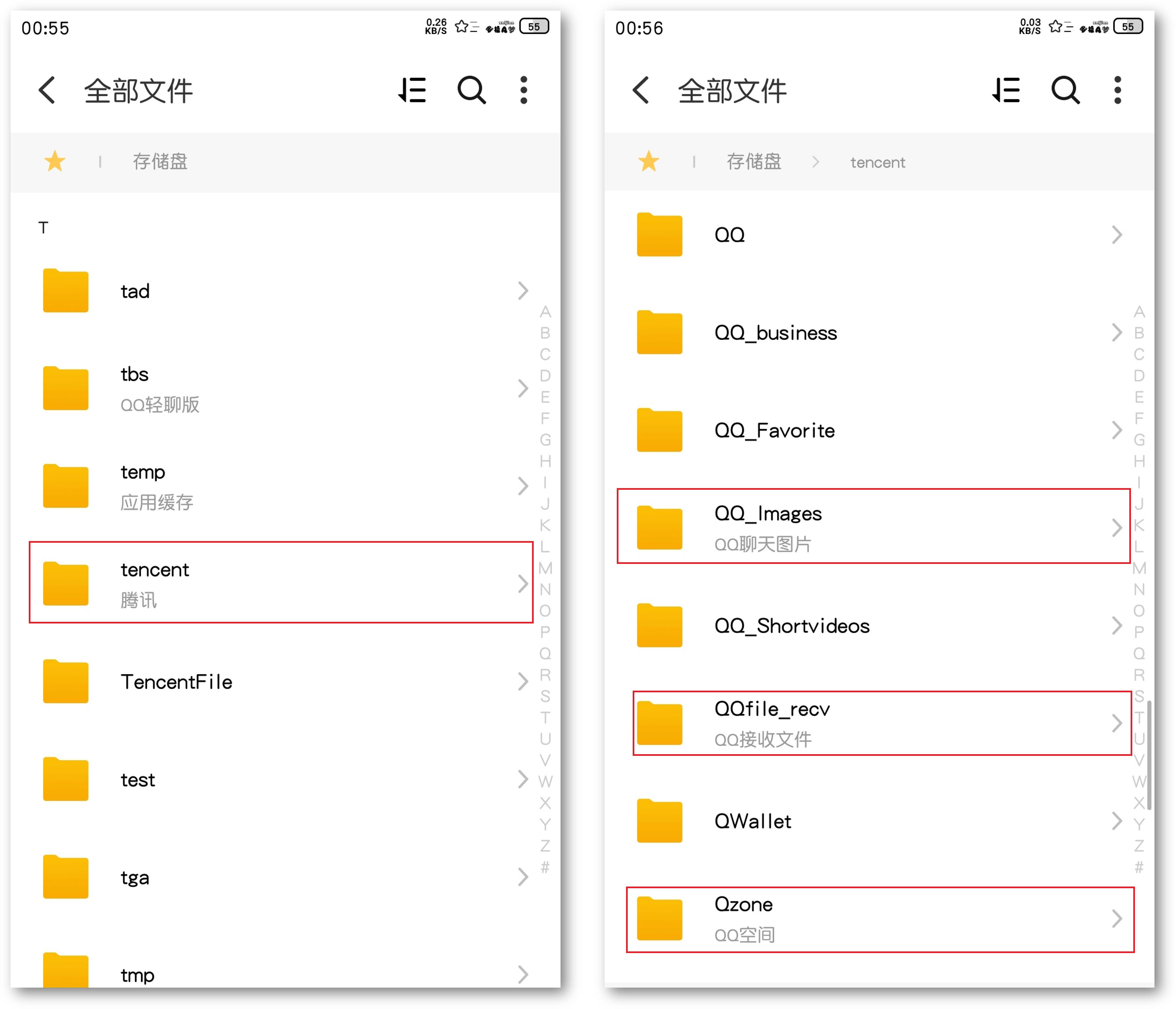1176x1009 pixels.
Task: Select QQ接收文件 subtitle text
Action: click(x=762, y=739)
